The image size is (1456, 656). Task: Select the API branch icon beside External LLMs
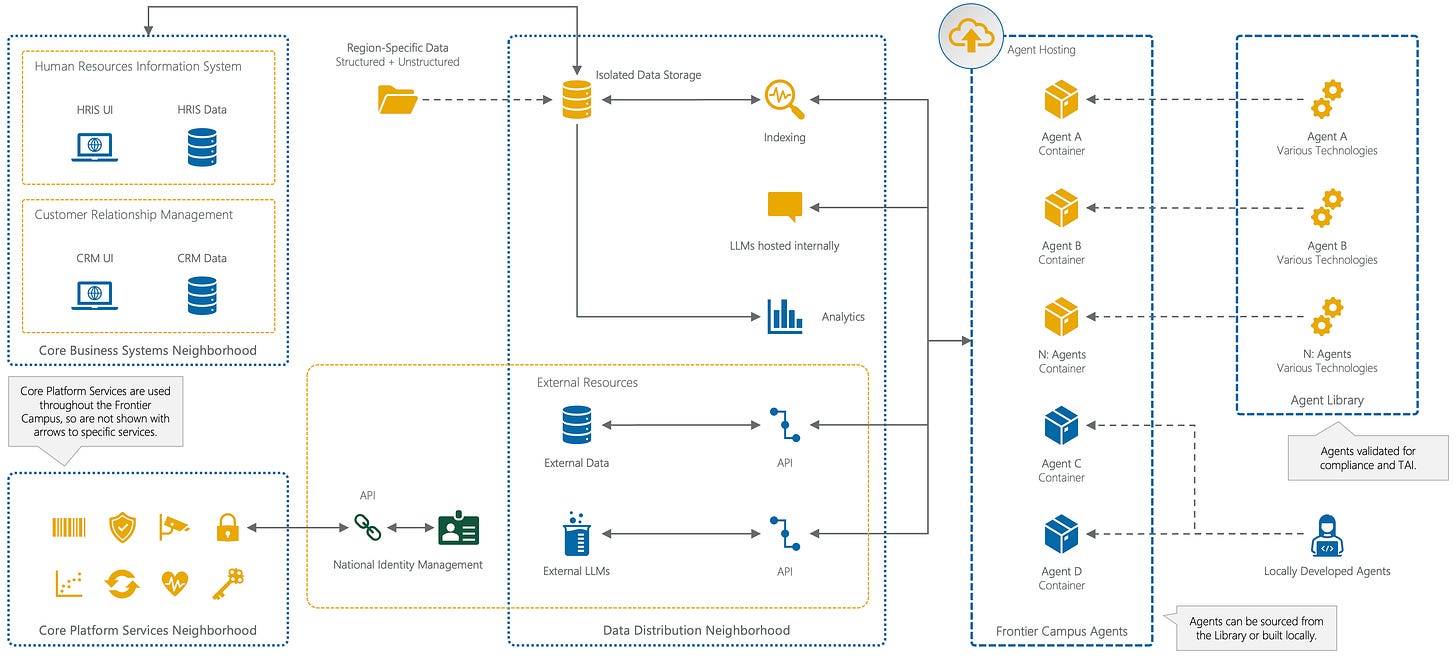point(784,533)
